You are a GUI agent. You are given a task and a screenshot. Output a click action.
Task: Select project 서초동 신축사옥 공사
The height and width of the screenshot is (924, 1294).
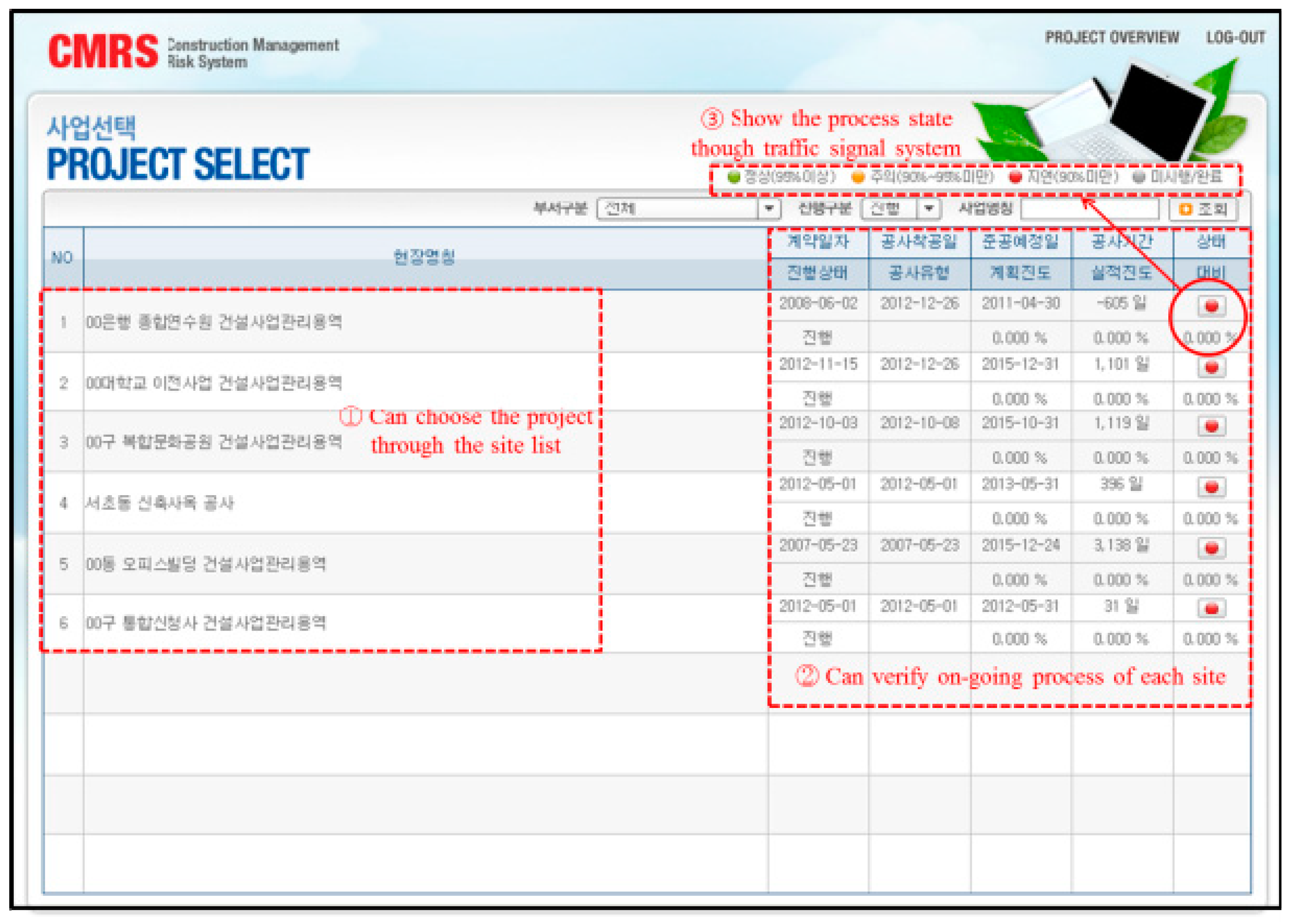pos(160,503)
